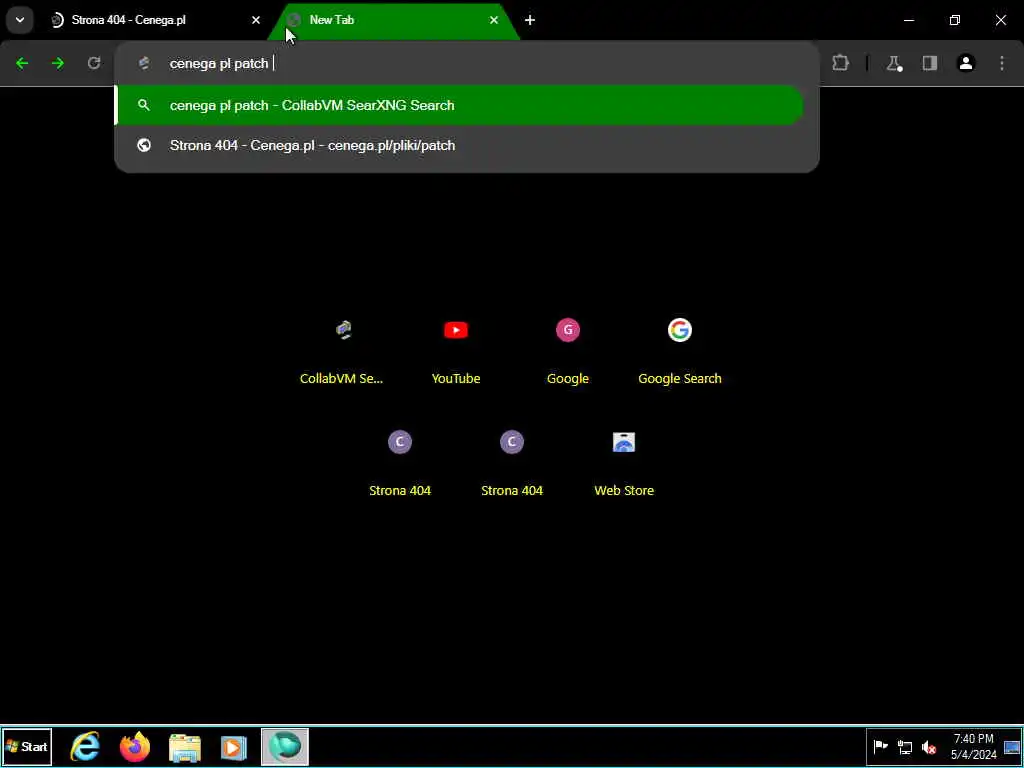Open the tab search dropdown arrow

click(x=20, y=20)
